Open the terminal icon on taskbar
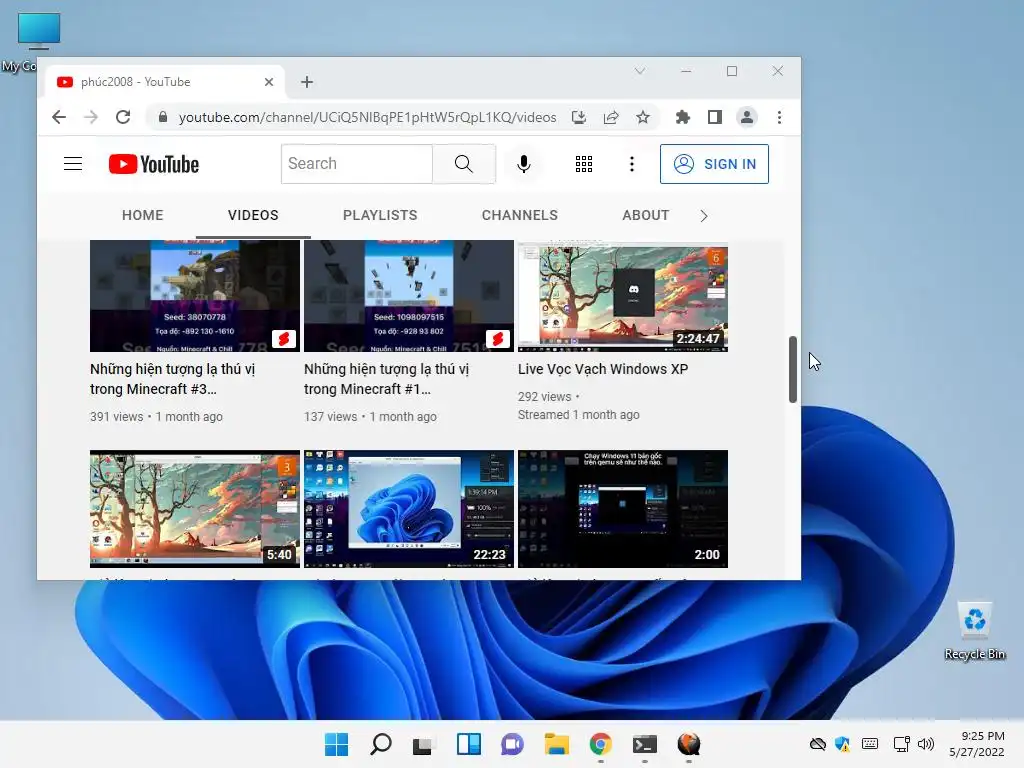The height and width of the screenshot is (768, 1024). [645, 744]
